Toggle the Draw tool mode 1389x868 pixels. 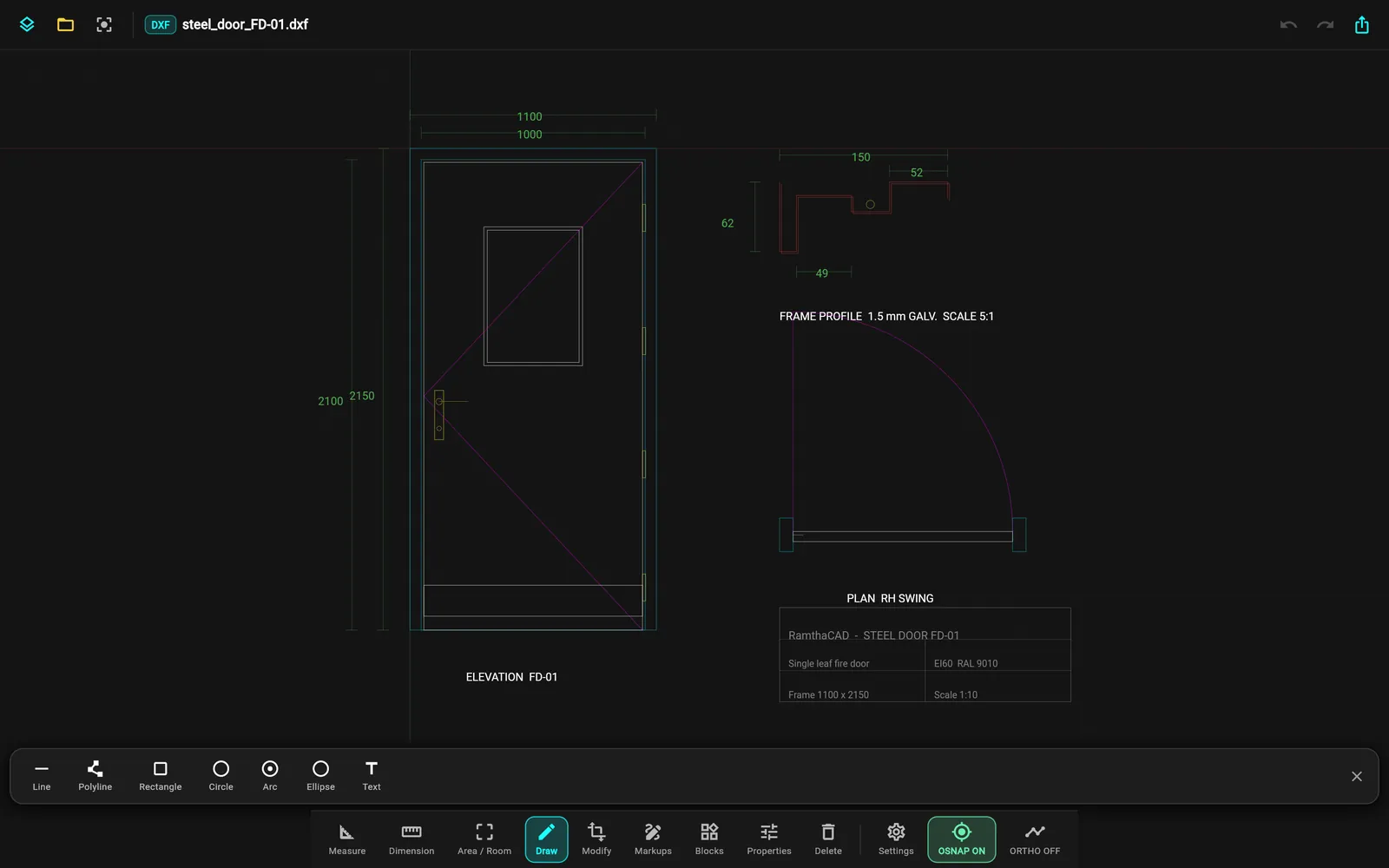(x=547, y=839)
